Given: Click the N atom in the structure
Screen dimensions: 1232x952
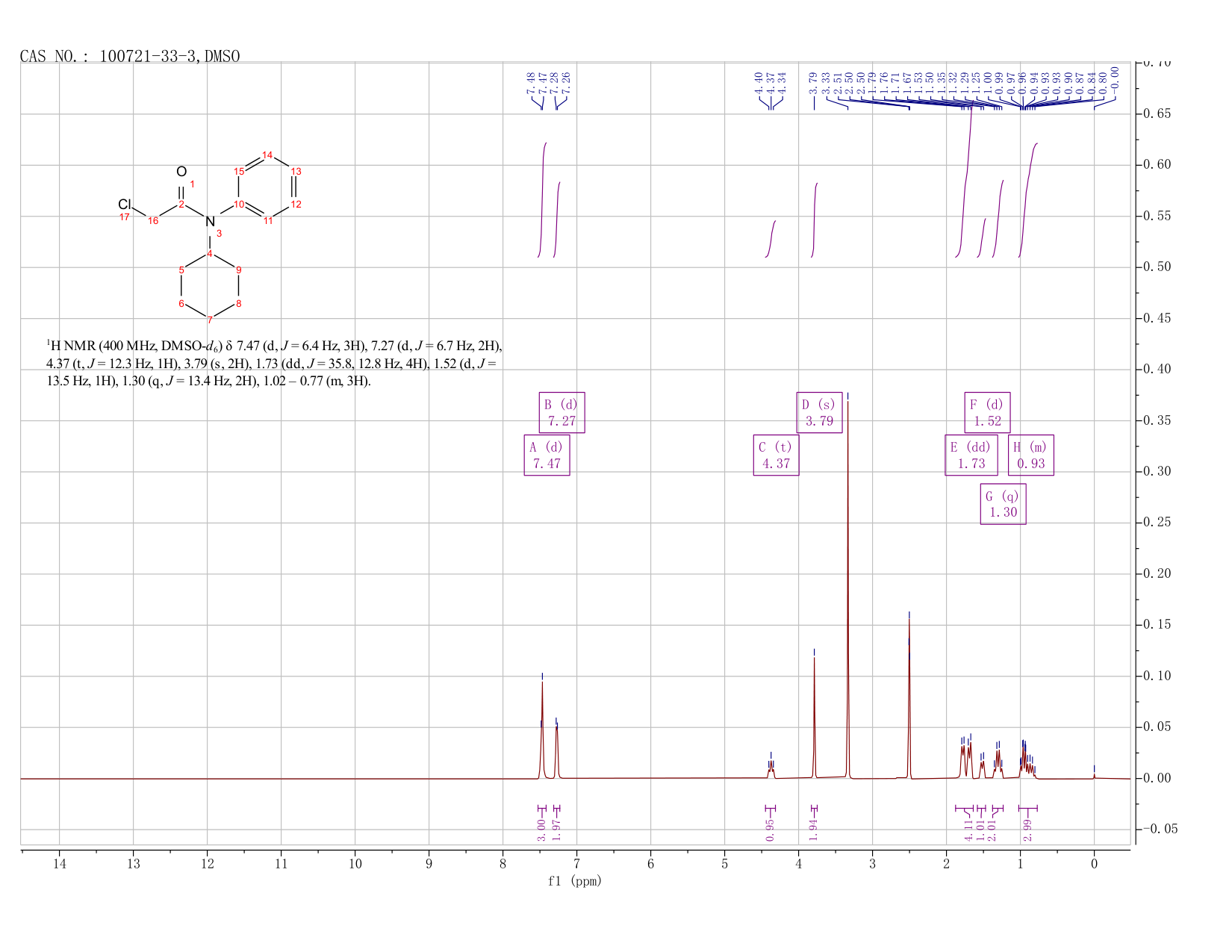Looking at the screenshot, I should (210, 222).
